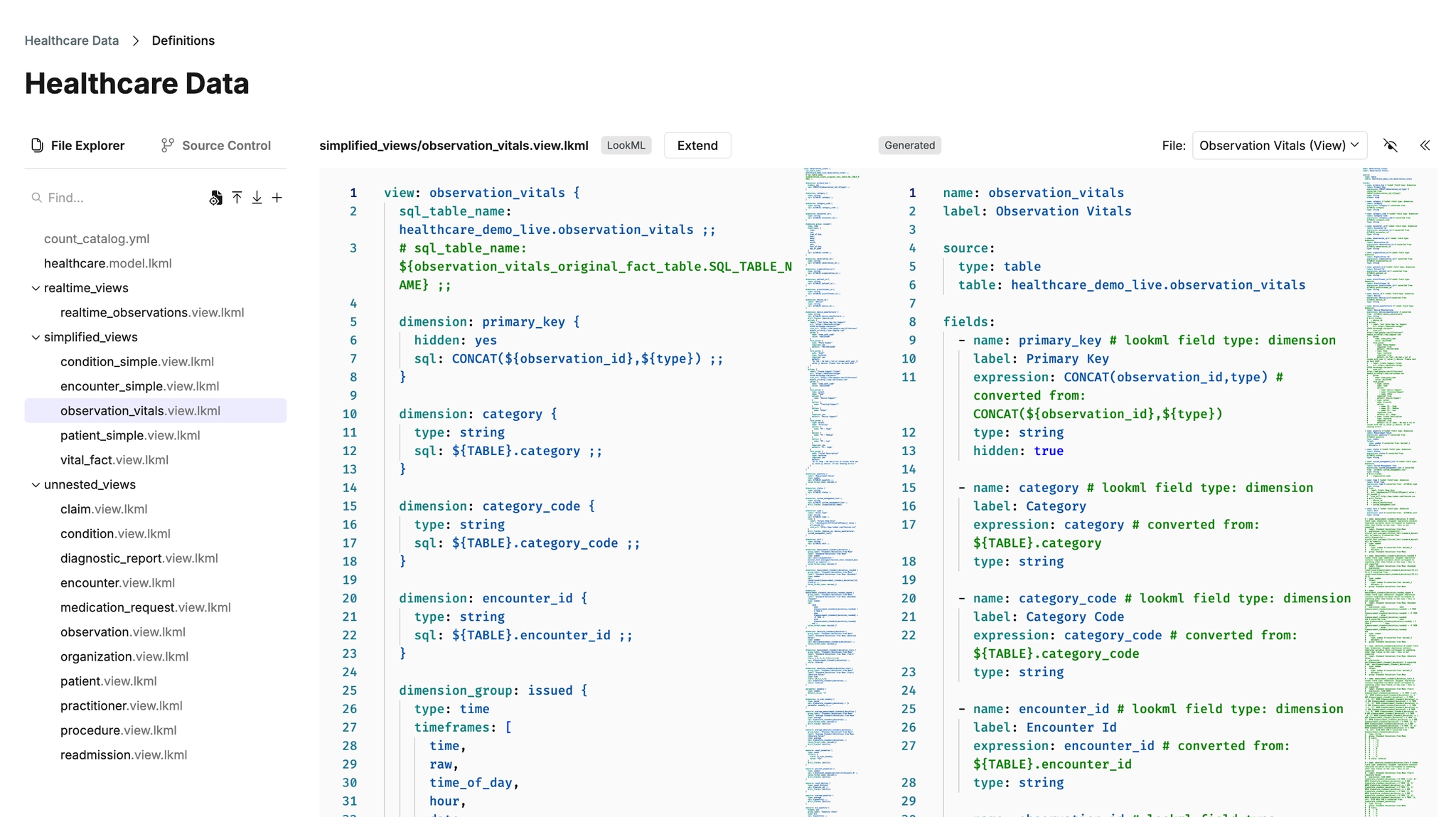1456x817 pixels.
Task: Click the search magnifier icon beside Find
Action: [36, 198]
